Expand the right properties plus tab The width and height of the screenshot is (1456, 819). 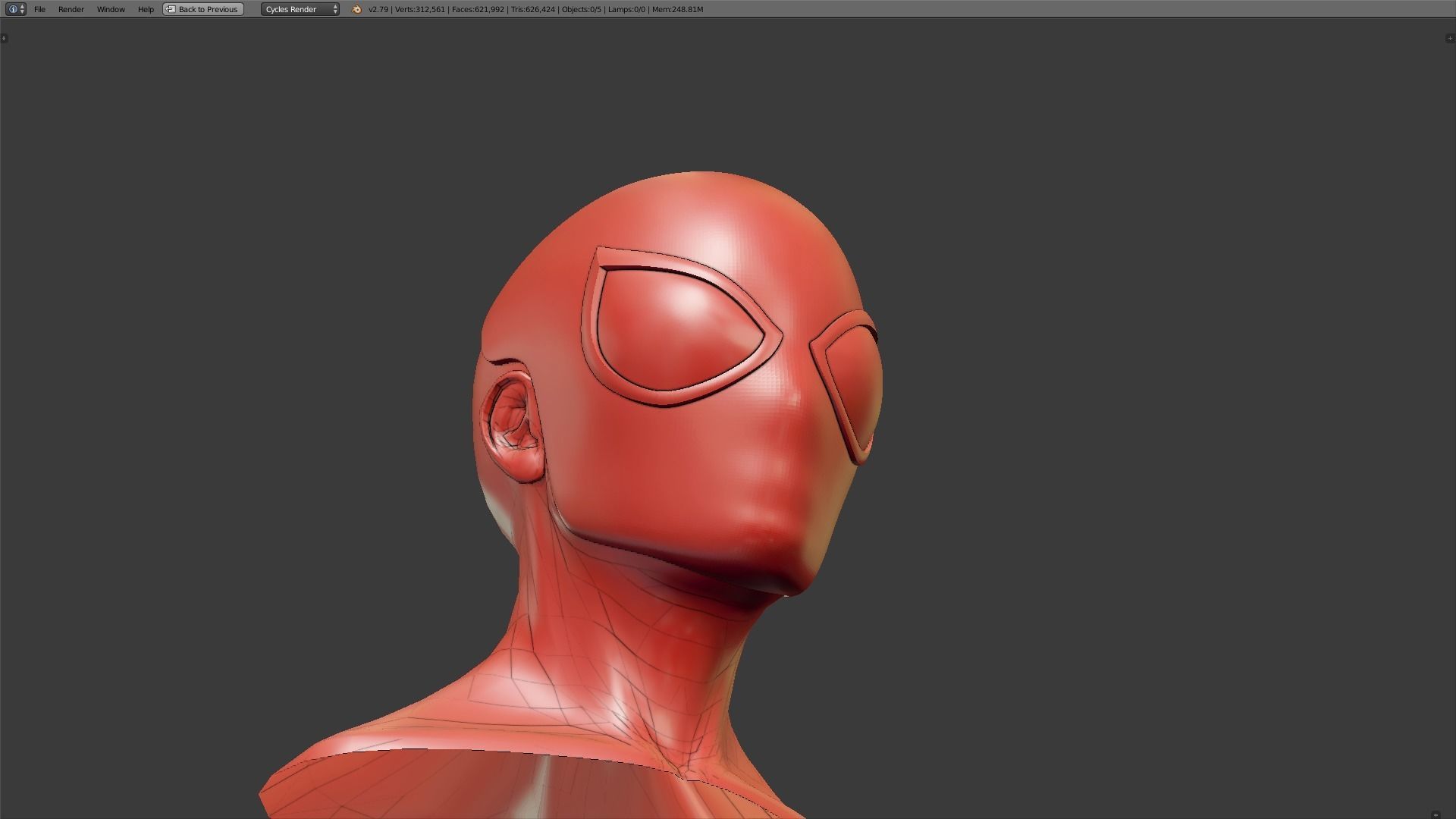coord(1450,38)
